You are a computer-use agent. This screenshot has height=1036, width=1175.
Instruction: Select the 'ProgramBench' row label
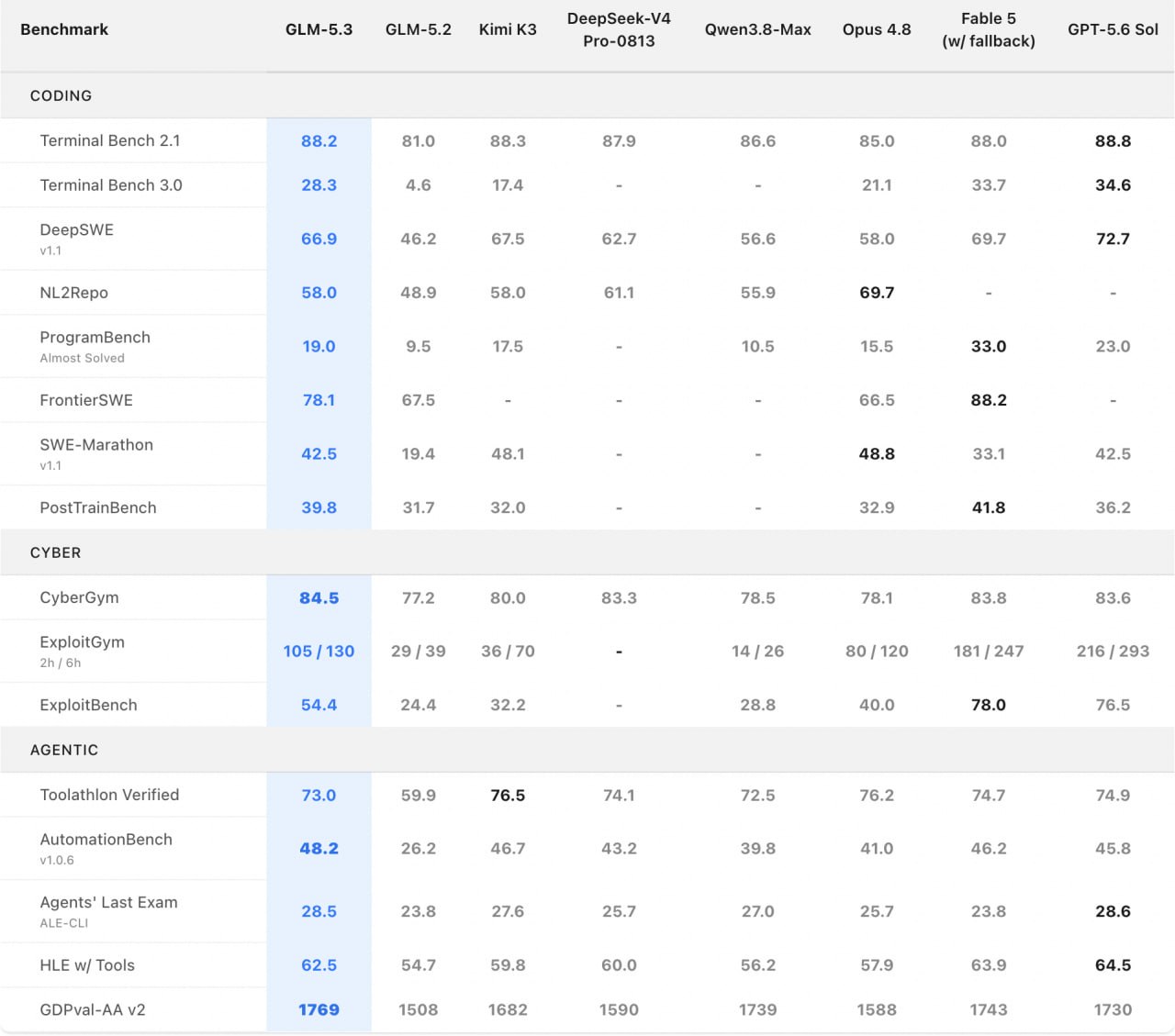[x=95, y=337]
